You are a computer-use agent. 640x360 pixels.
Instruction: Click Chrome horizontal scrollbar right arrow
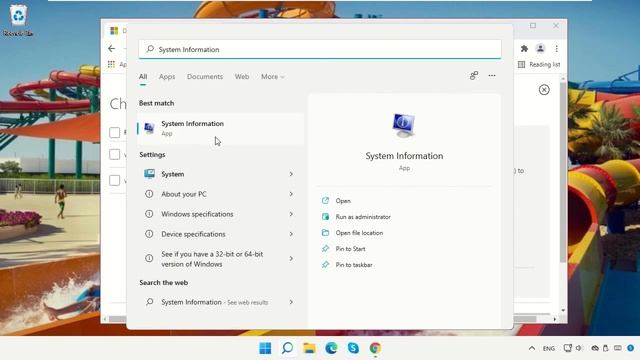[x=555, y=319]
